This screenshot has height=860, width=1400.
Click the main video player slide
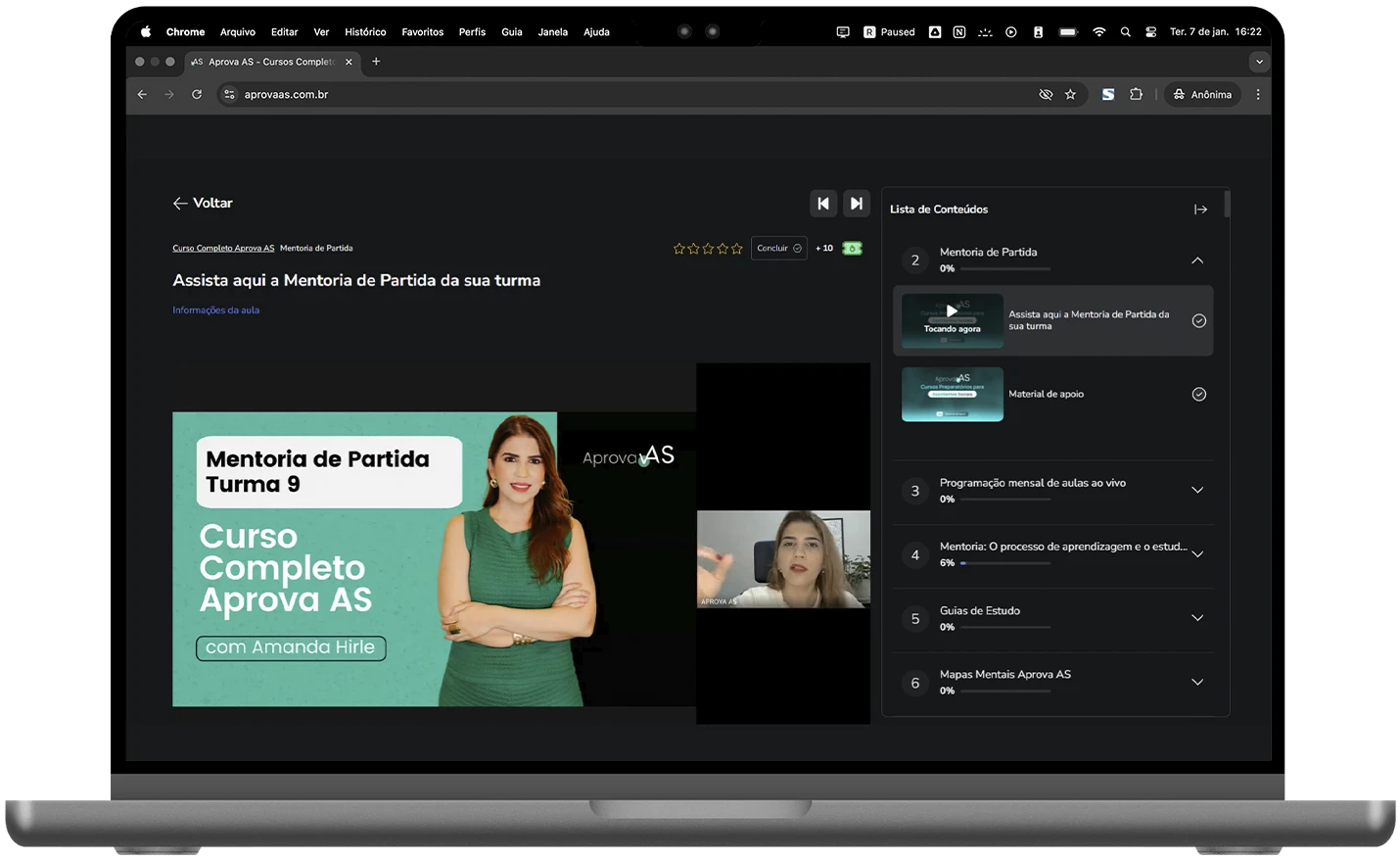click(x=434, y=559)
